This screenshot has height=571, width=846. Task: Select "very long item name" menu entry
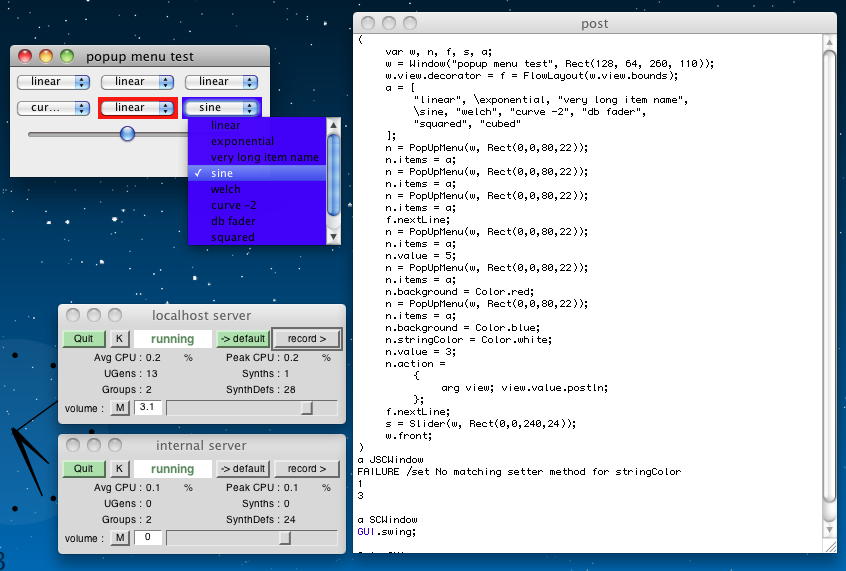click(264, 157)
